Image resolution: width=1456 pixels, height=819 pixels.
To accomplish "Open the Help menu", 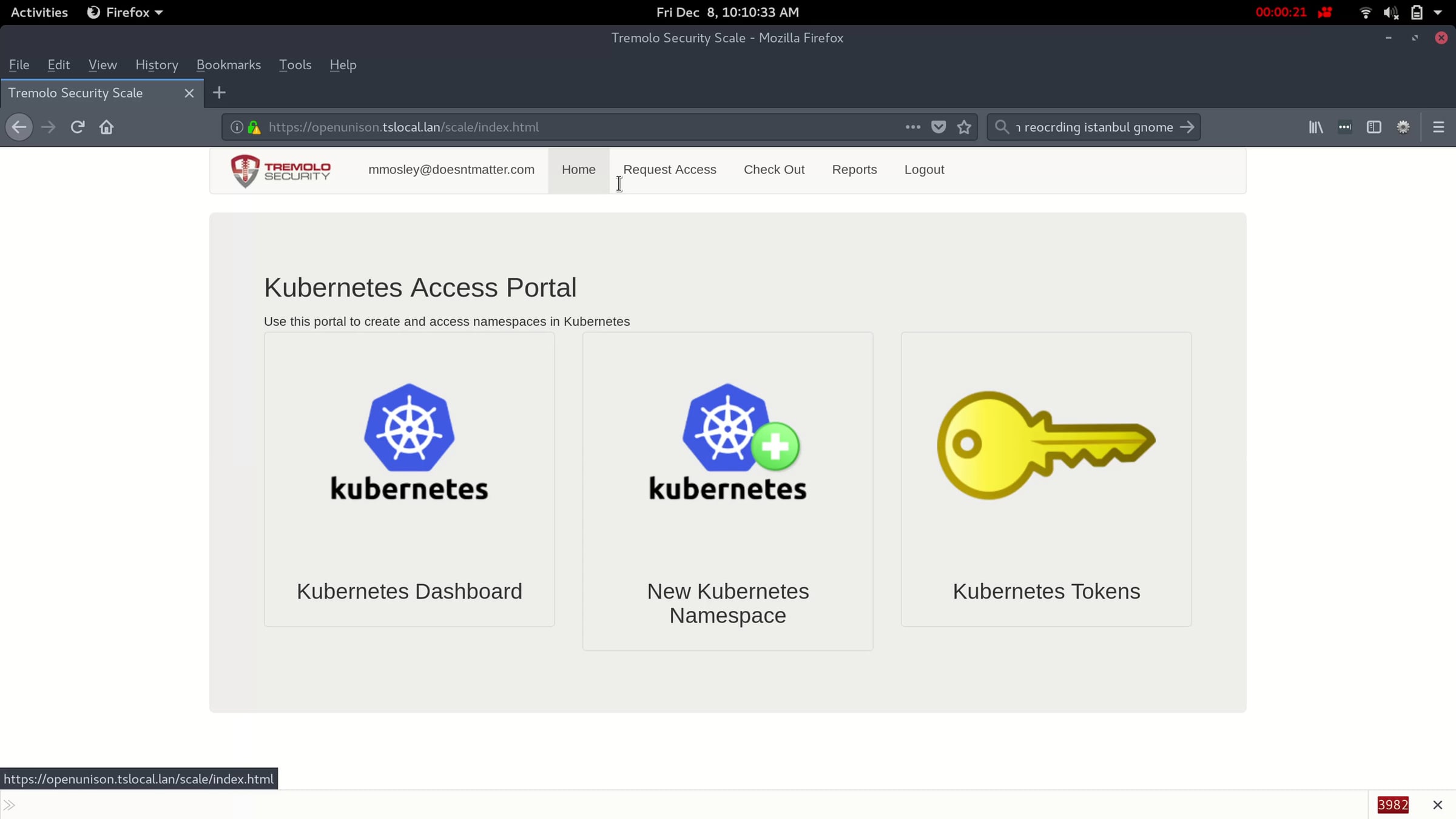I will pyautogui.click(x=343, y=65).
